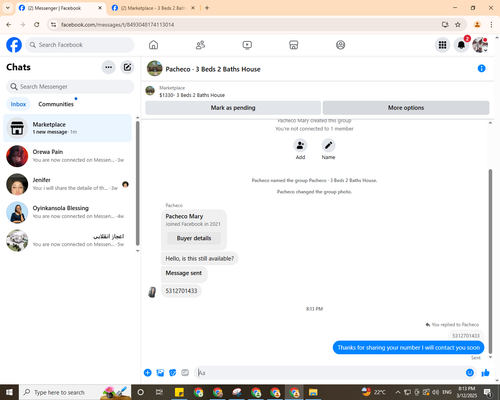
Task: Switch to Marketplace - 3 Beds browser tab
Action: pos(153,8)
